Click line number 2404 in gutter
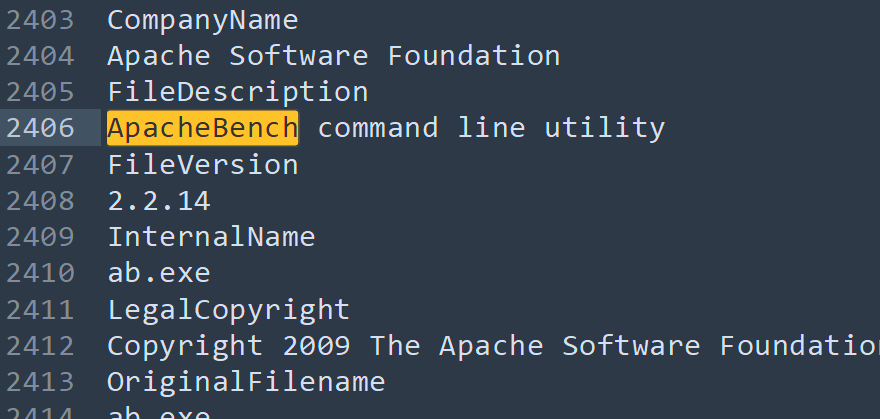The image size is (880, 419). (40, 56)
